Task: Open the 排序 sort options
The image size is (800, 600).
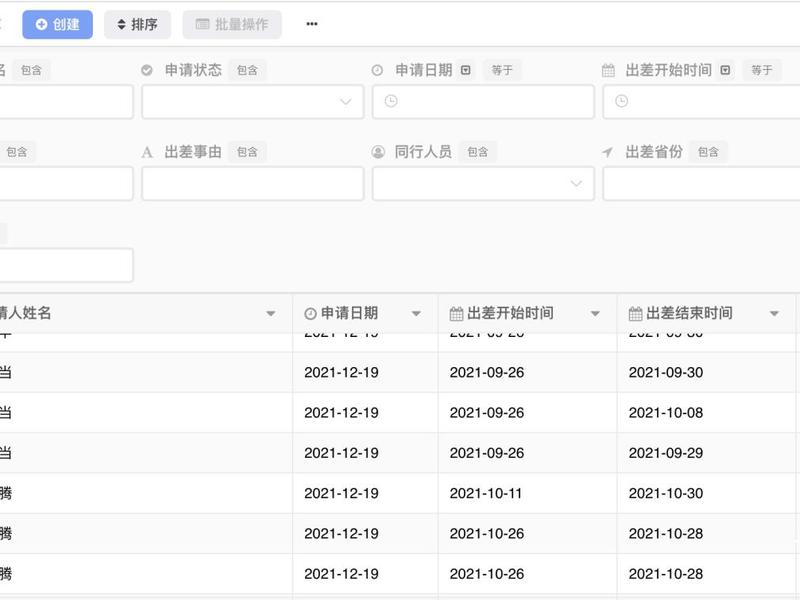Action: click(137, 24)
